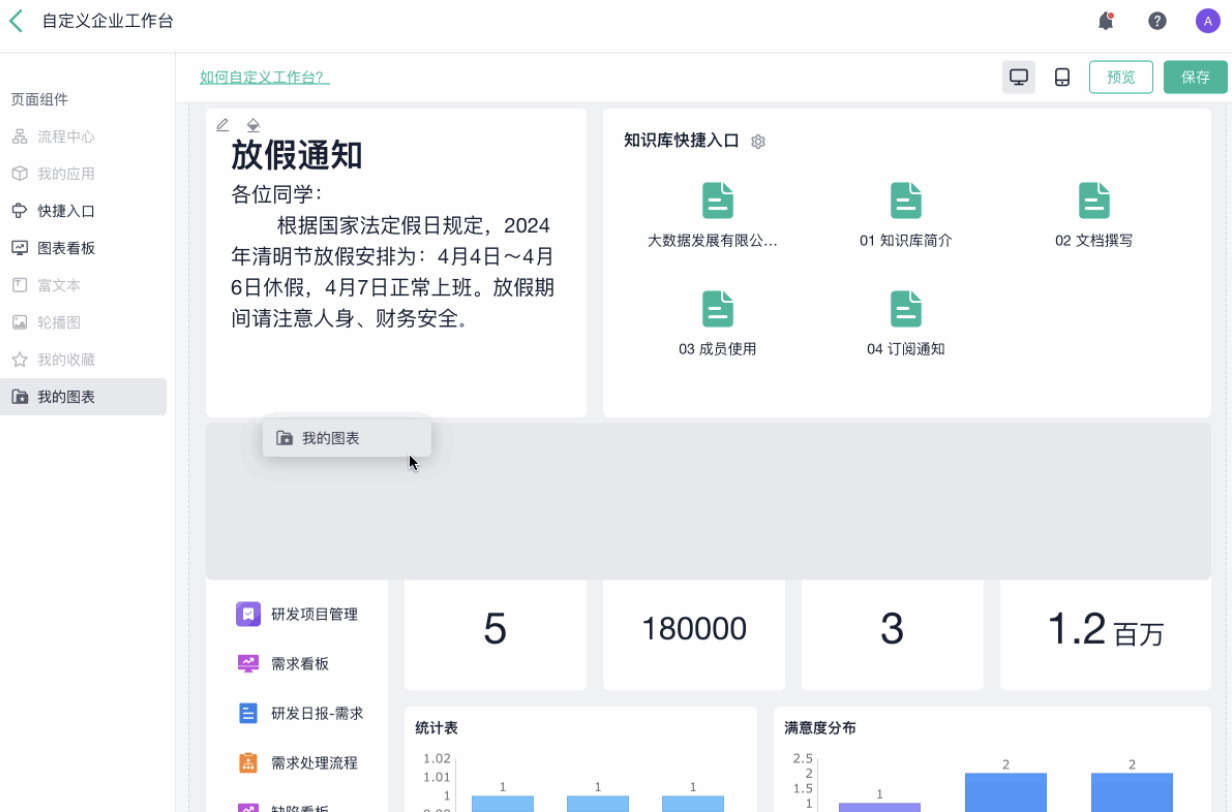Screen dimensions: 1232x812
Task: Switch to desktop layout view
Action: pyautogui.click(x=1019, y=77)
